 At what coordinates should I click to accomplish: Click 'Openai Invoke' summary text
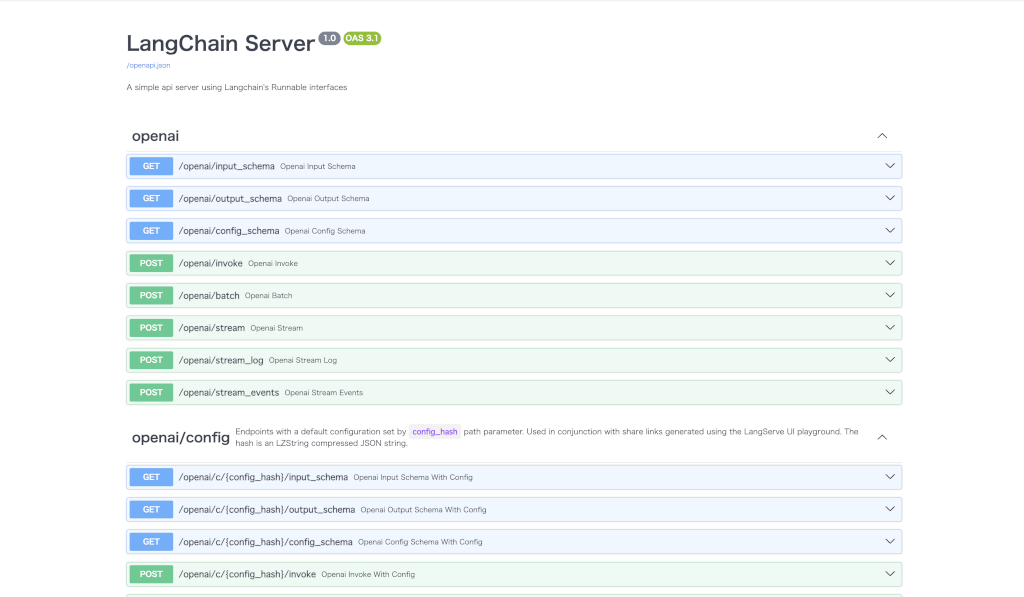click(273, 263)
